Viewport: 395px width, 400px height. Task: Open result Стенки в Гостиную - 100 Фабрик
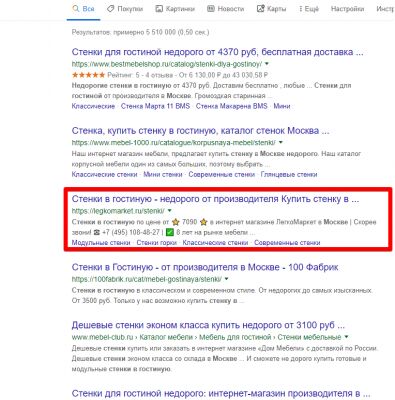coord(205,267)
